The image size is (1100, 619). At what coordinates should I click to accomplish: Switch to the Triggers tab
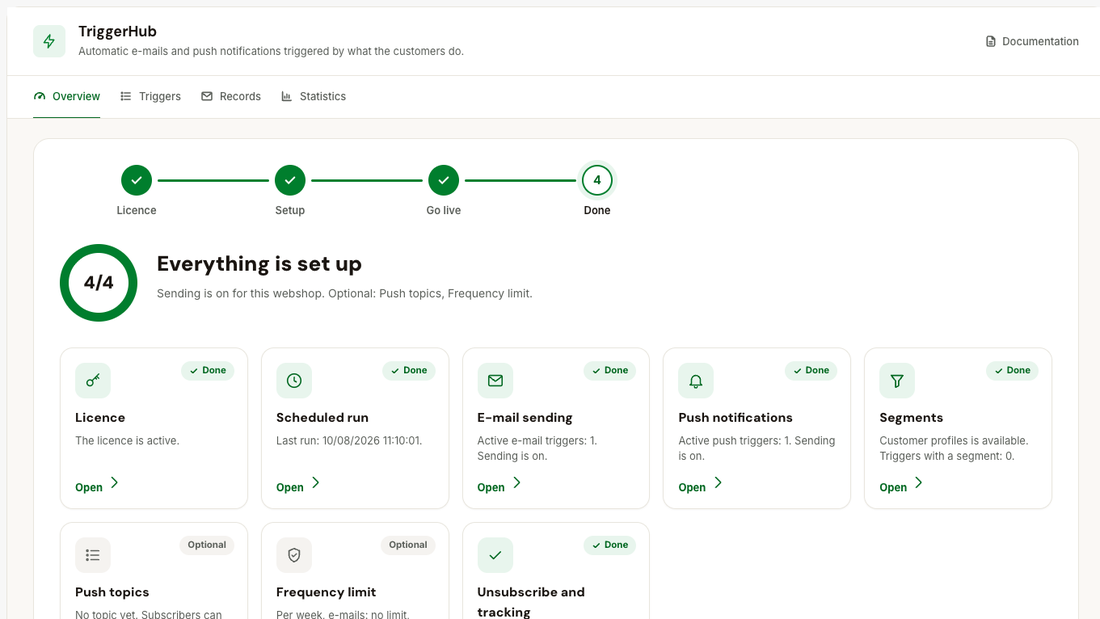pos(150,96)
